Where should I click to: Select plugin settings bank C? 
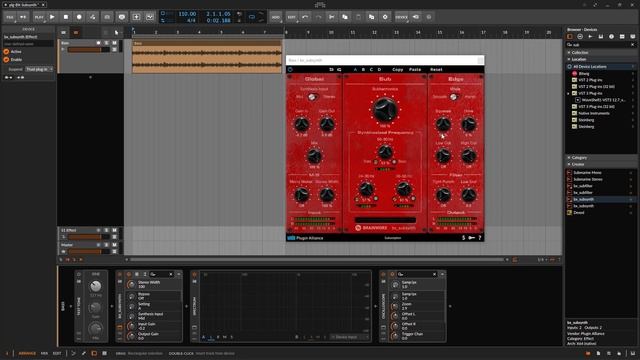pos(371,69)
